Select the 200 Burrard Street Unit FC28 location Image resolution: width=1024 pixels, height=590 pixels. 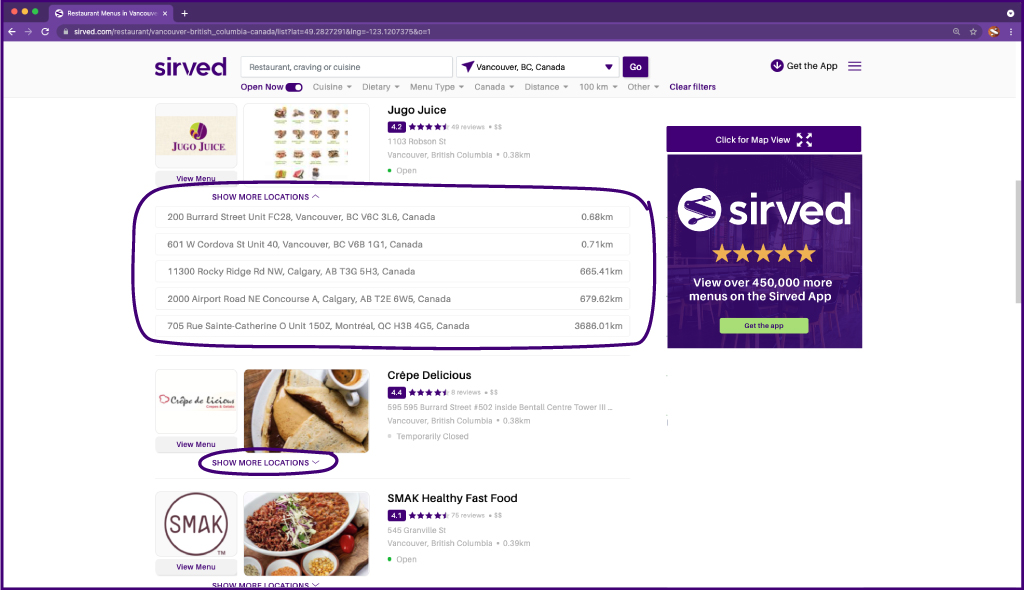click(392, 217)
